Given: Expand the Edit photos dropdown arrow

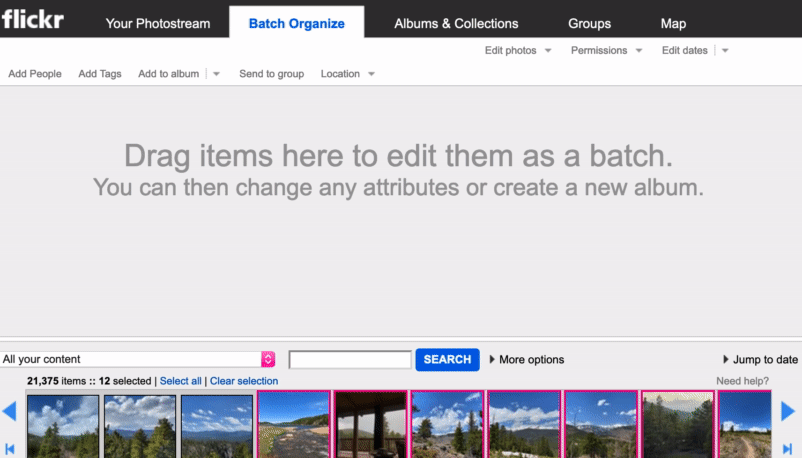Looking at the screenshot, I should tap(548, 51).
